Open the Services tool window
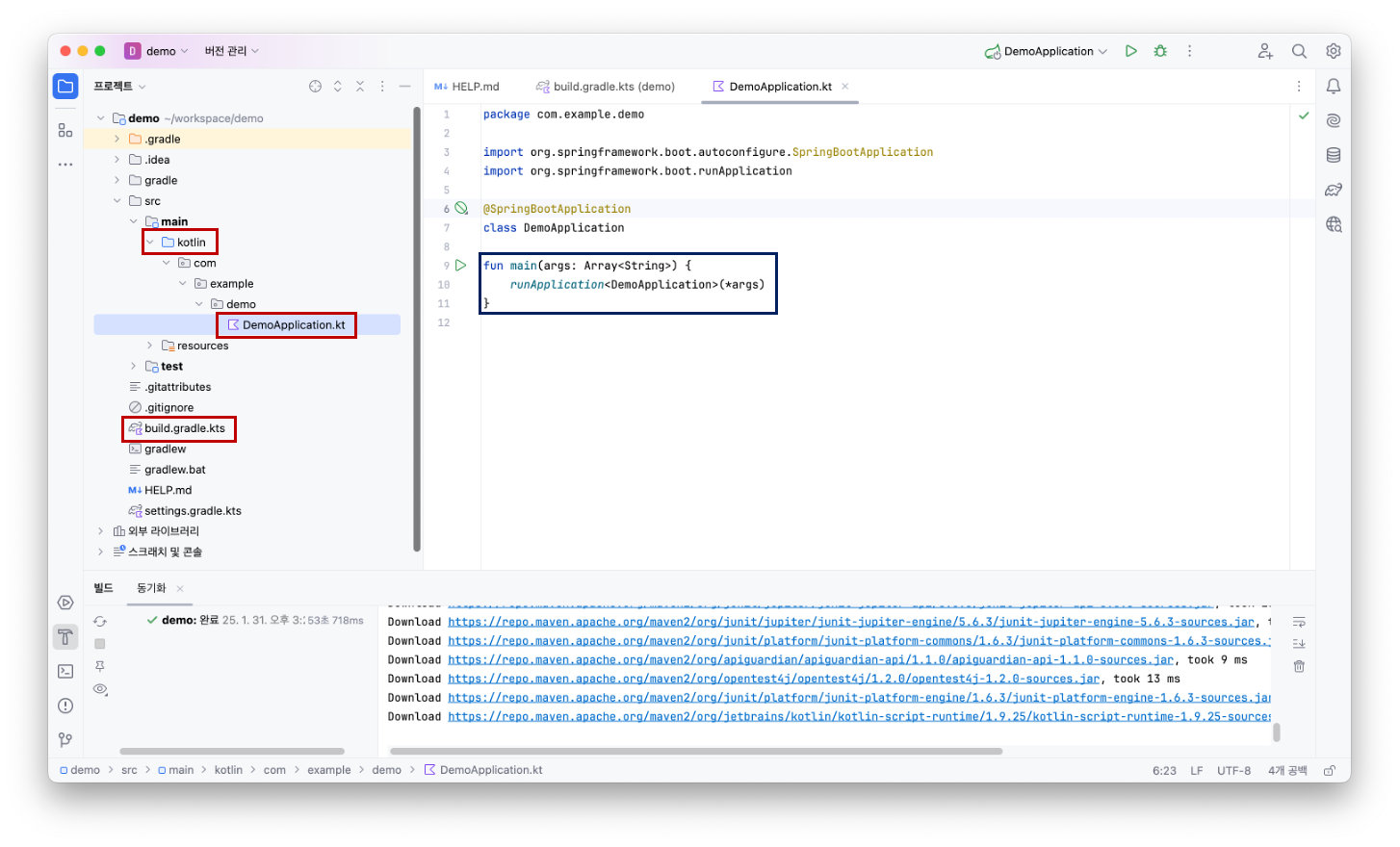Screen dimensions: 1400x847 tap(65, 603)
